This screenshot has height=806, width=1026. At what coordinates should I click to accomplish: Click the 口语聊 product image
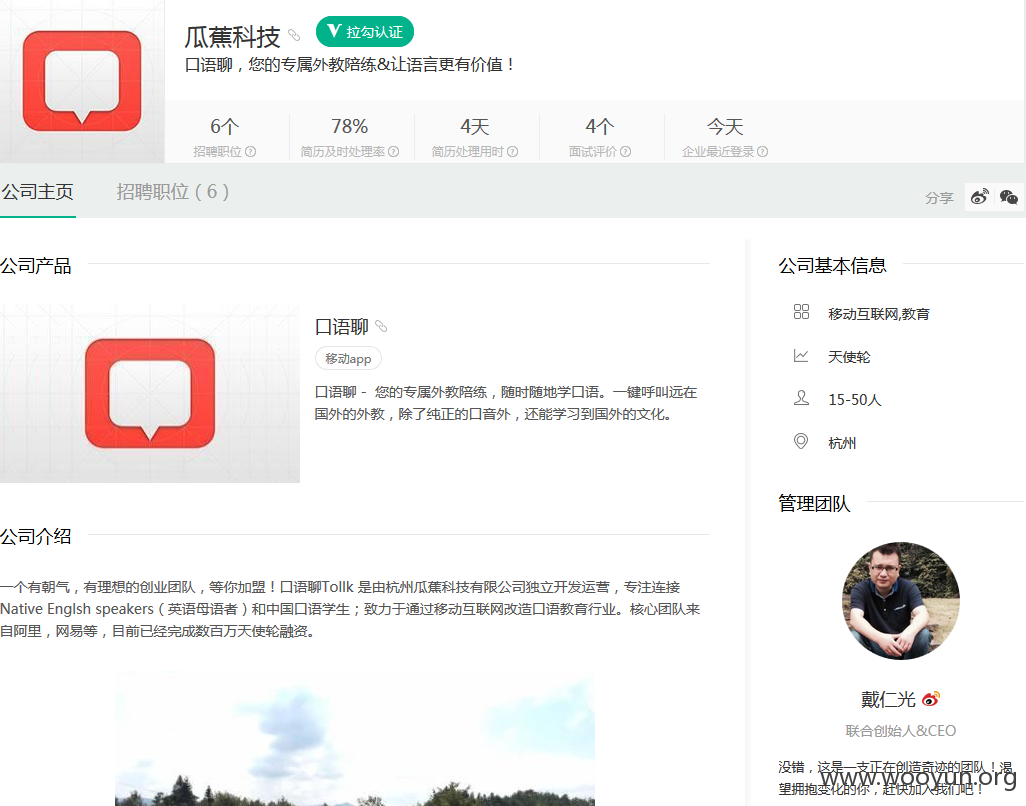click(150, 393)
